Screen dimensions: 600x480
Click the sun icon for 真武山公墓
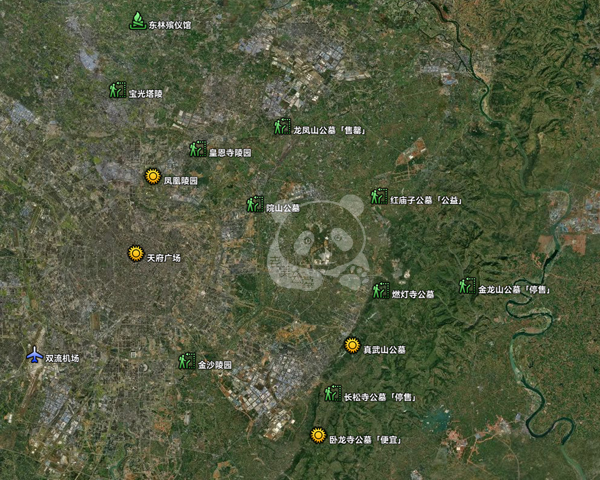pyautogui.click(x=352, y=345)
